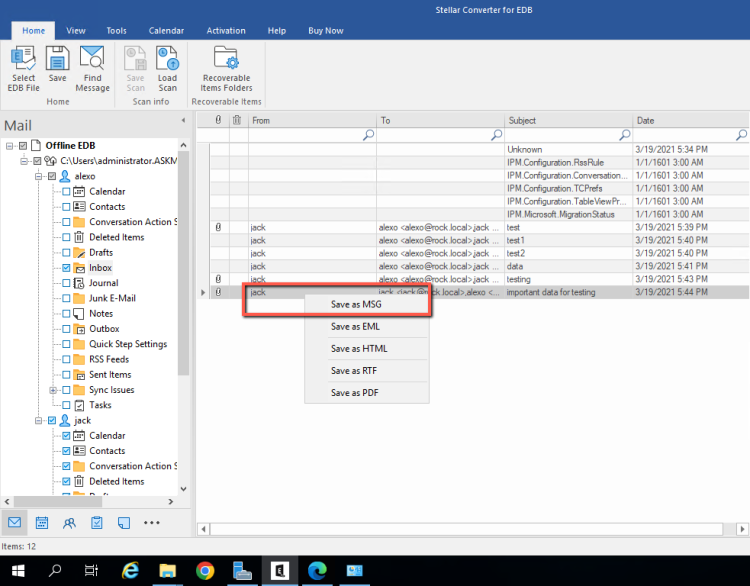Choose Save as PDF option

pos(355,393)
